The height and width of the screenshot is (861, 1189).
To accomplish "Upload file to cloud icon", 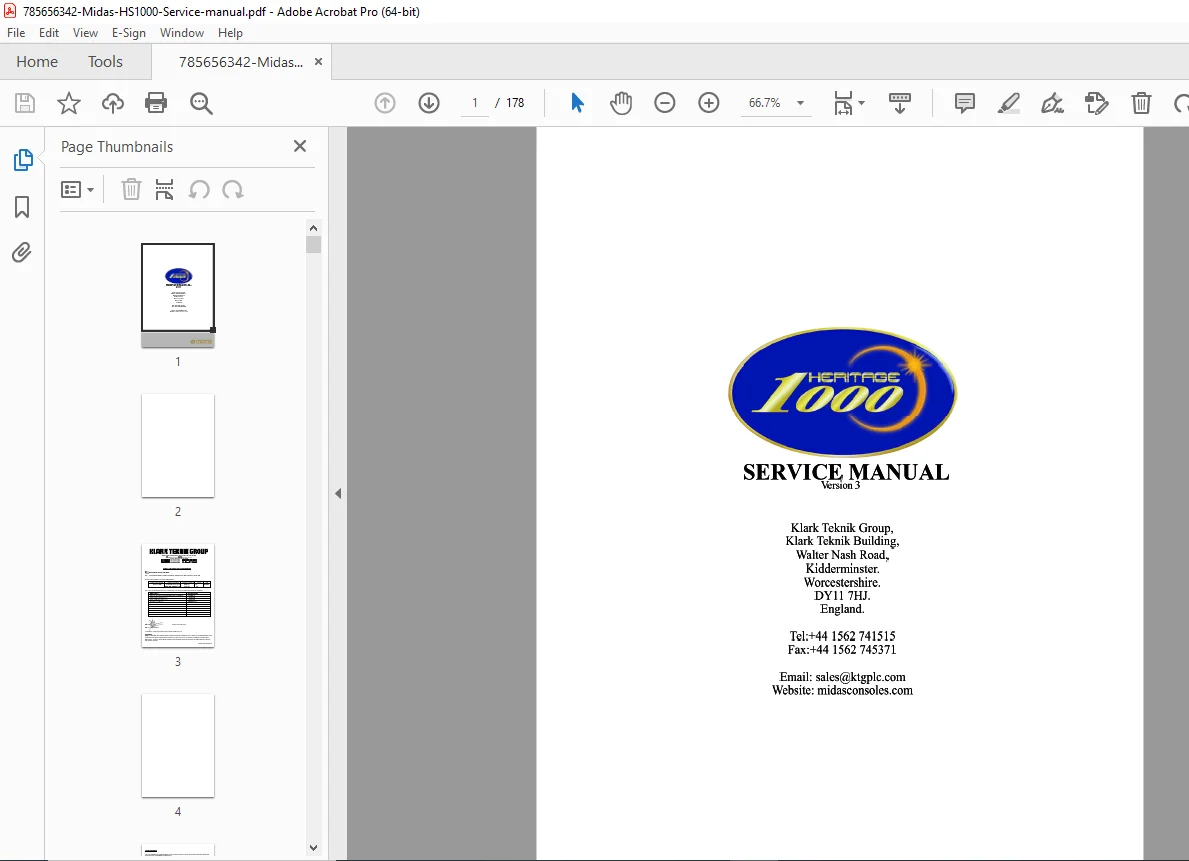I will (x=112, y=102).
